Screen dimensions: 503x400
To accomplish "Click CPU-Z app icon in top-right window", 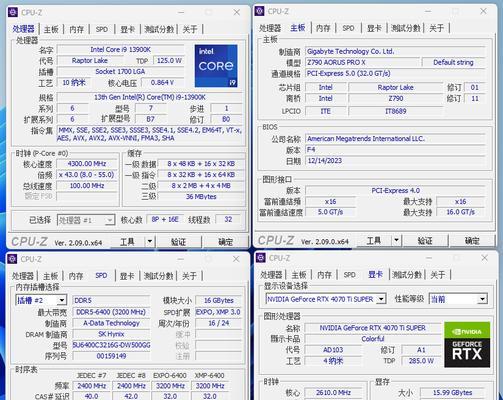I will click(x=259, y=11).
